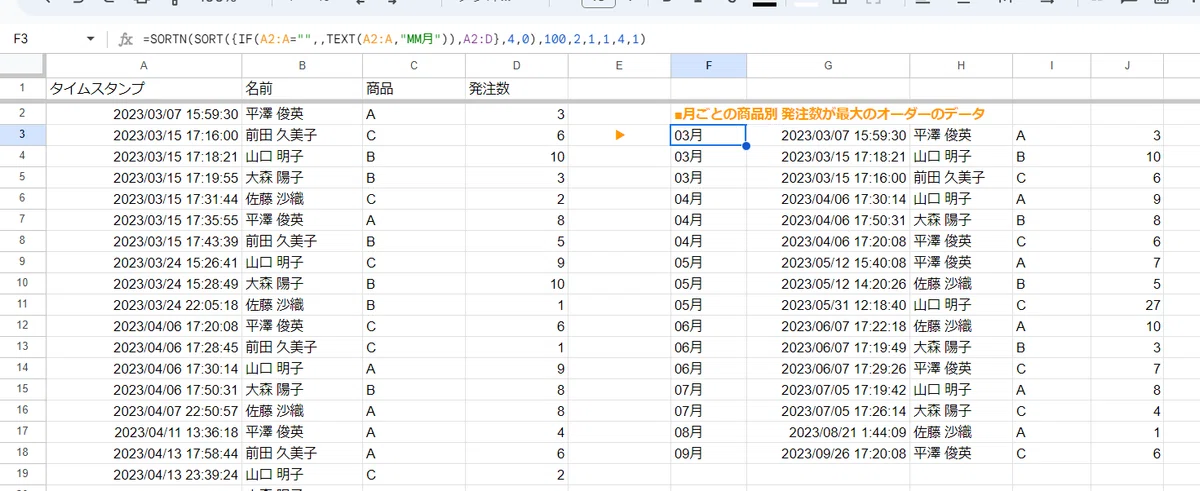
Task: Click orange title 月ごとの商品別 発注数が最大のオーダーのデータ
Action: click(829, 114)
